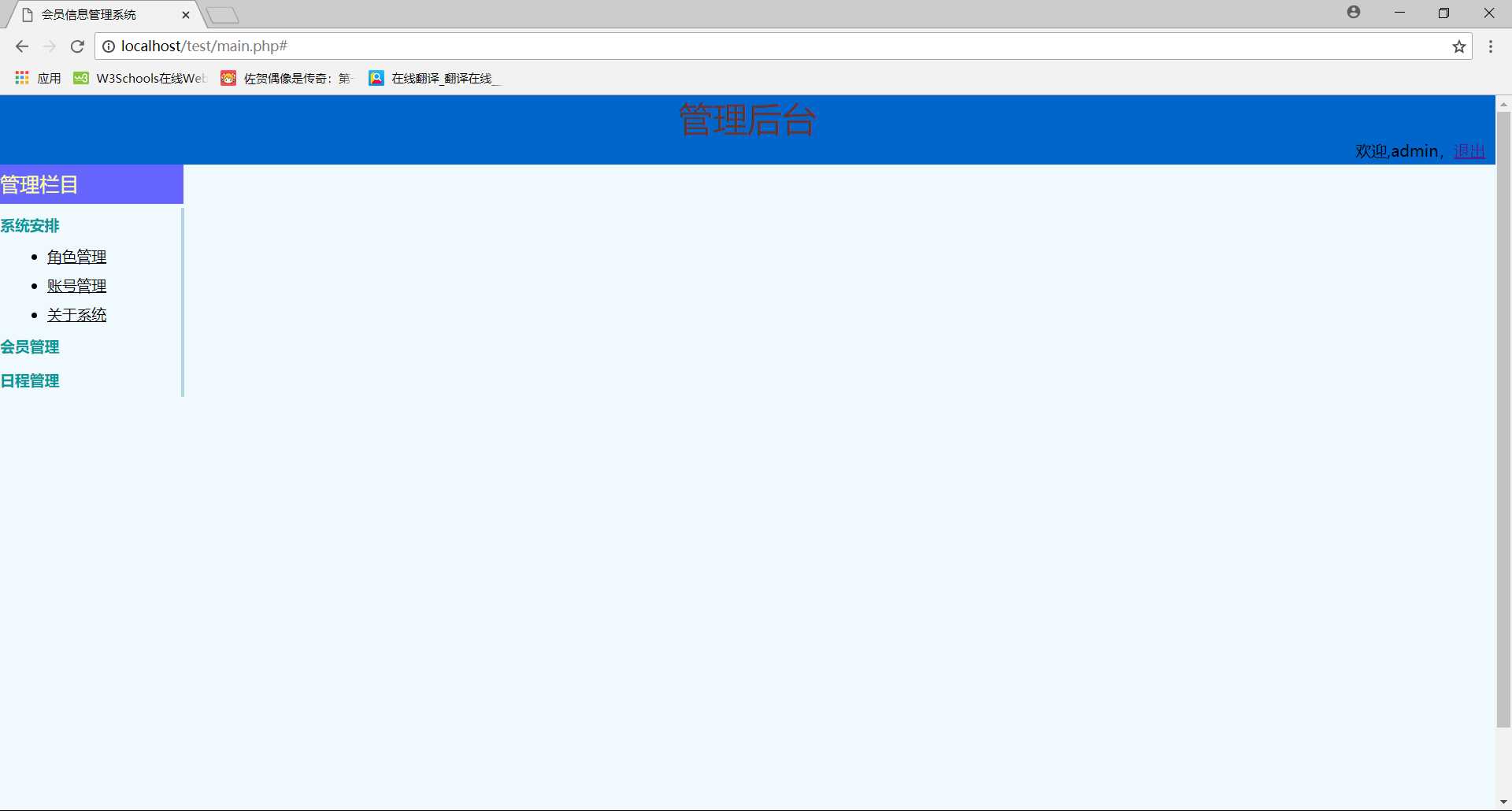Screen dimensions: 1512x811
Task: Reload the current page
Action: (77, 46)
